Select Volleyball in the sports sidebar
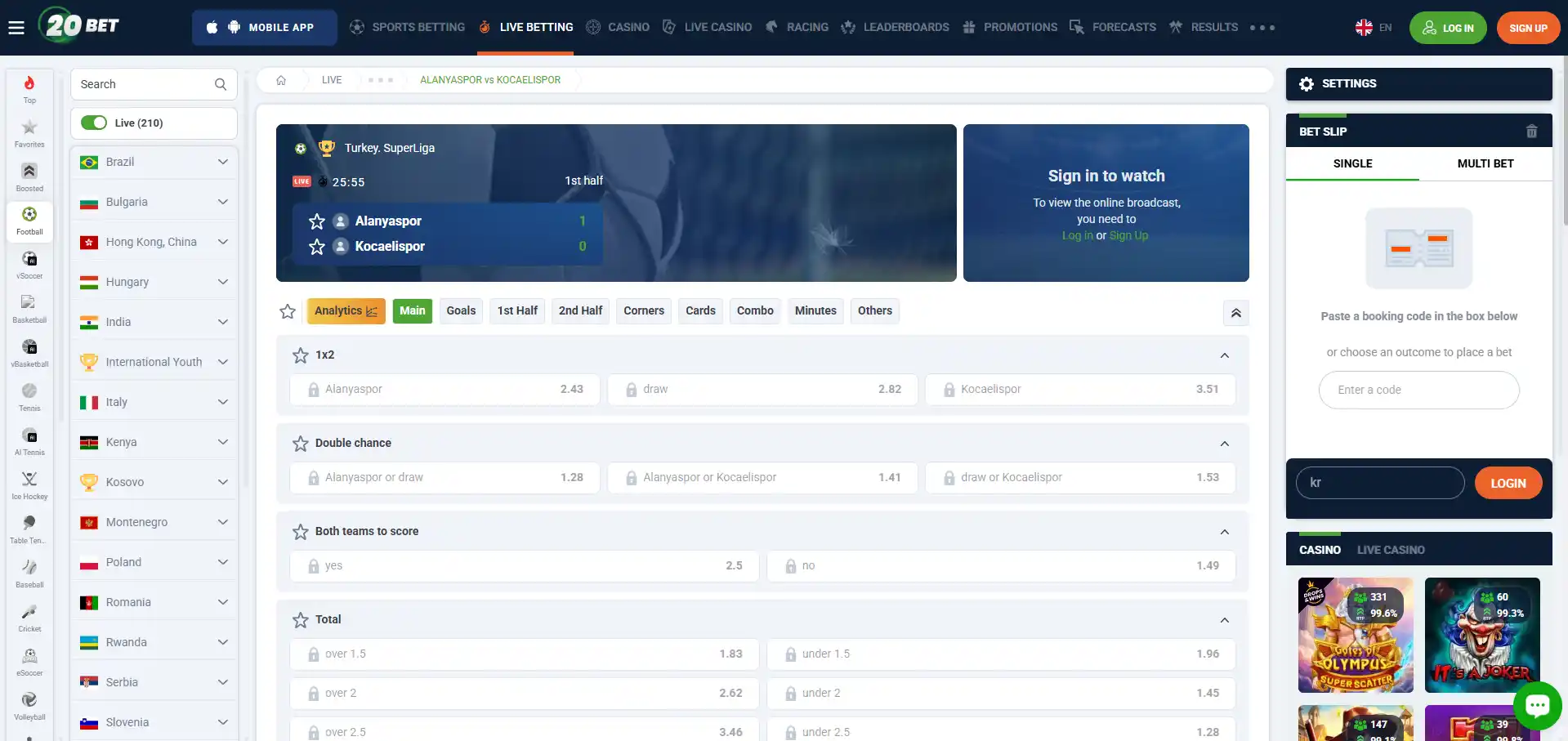The height and width of the screenshot is (741, 1568). [29, 707]
